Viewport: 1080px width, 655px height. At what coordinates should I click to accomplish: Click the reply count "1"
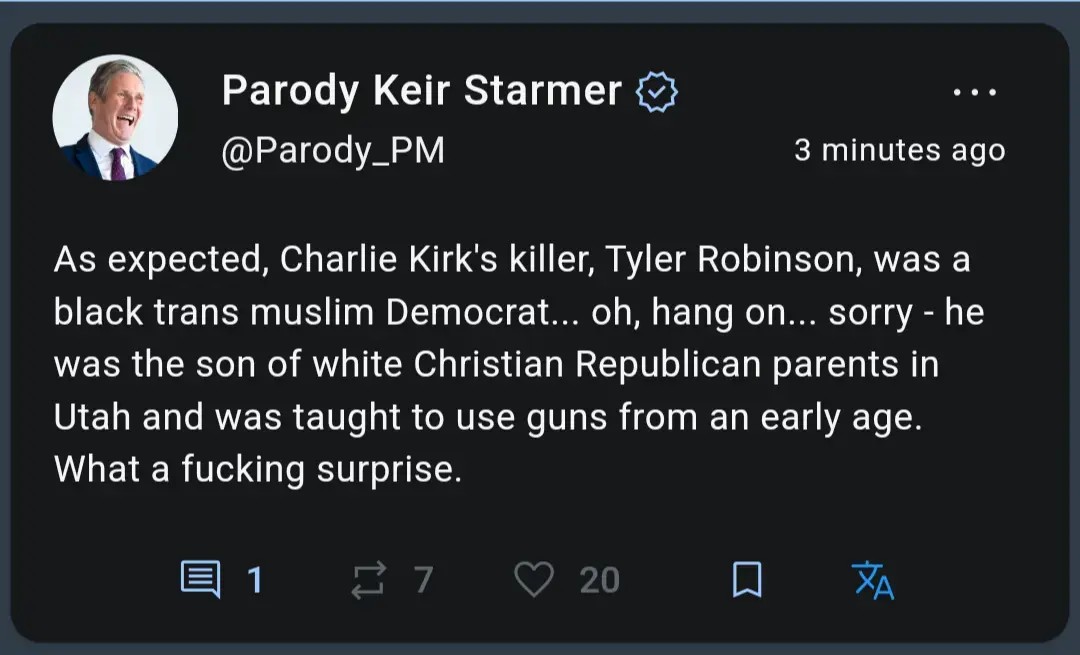click(255, 580)
